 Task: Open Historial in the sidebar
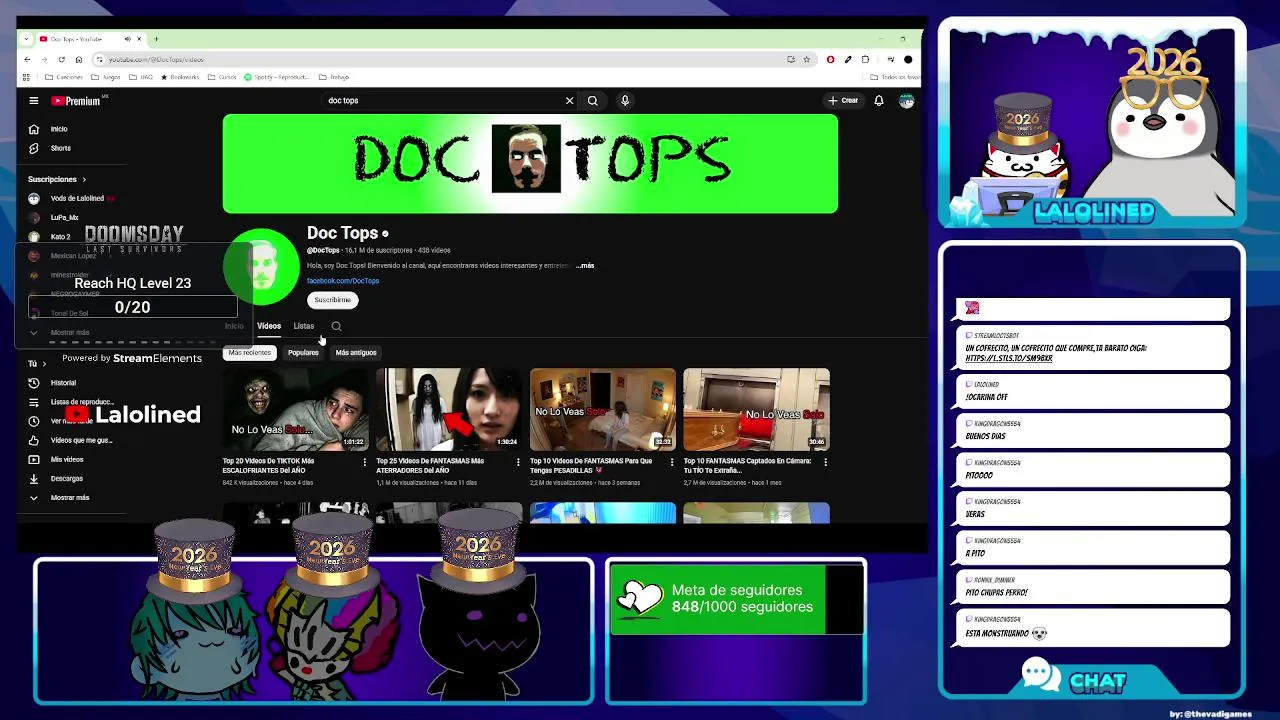tap(54, 383)
